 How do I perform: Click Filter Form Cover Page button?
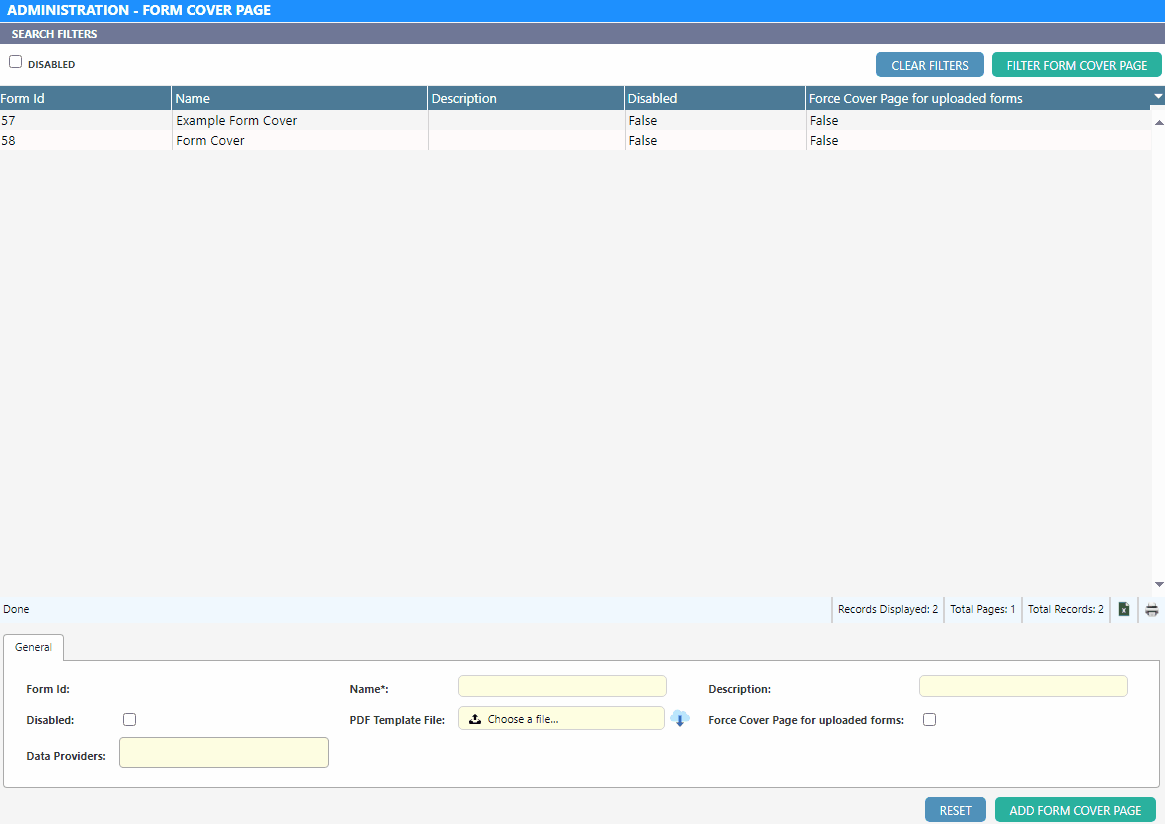coord(1076,66)
